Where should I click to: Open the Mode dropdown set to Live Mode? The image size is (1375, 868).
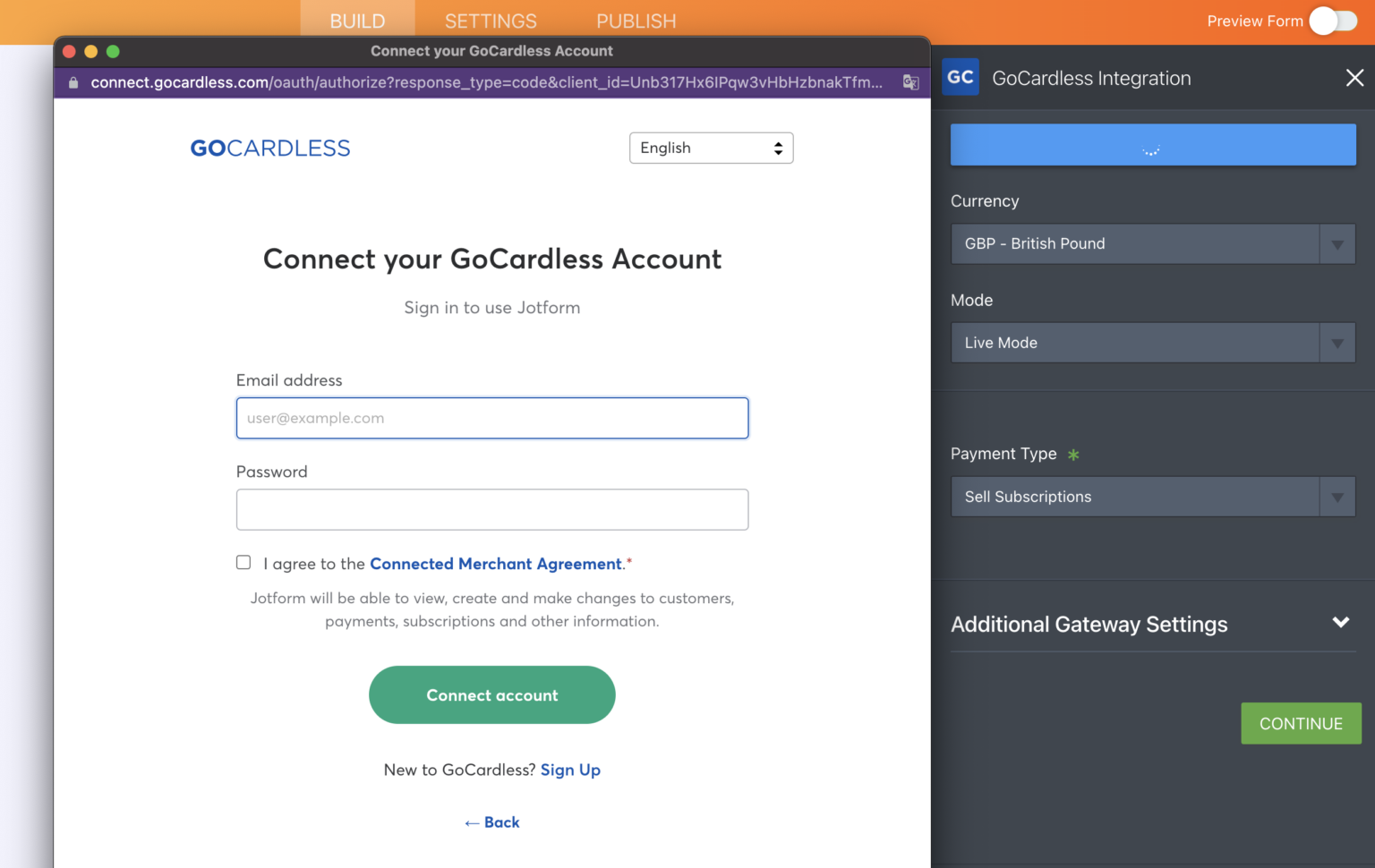click(x=1152, y=343)
